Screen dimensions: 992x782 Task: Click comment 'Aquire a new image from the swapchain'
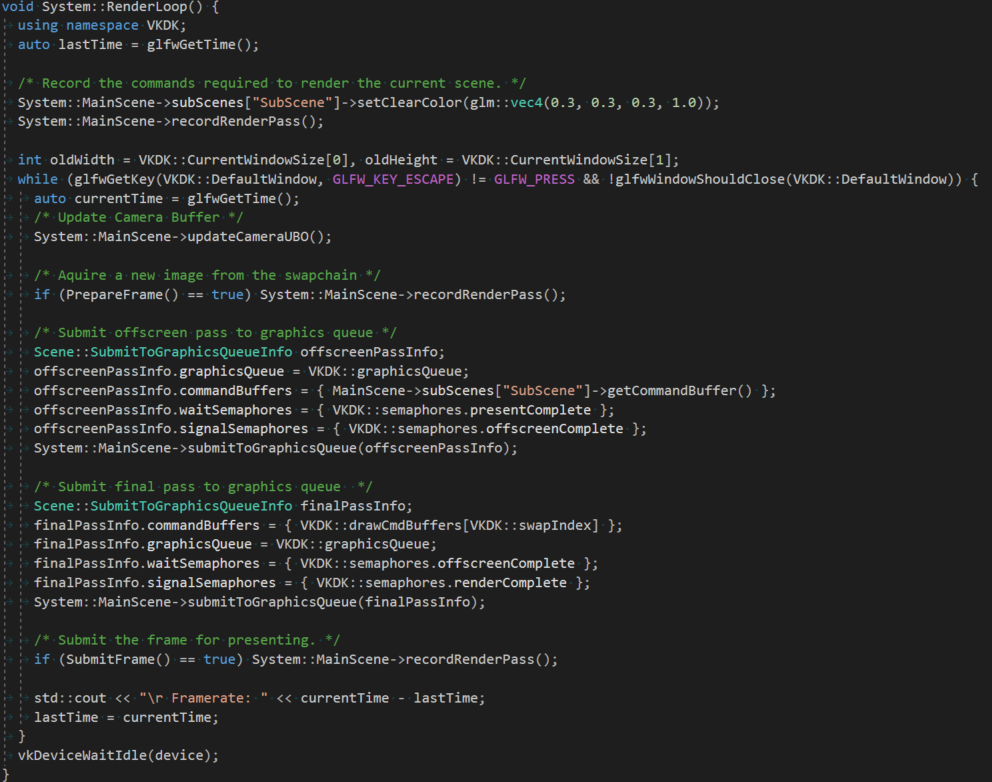[208, 275]
